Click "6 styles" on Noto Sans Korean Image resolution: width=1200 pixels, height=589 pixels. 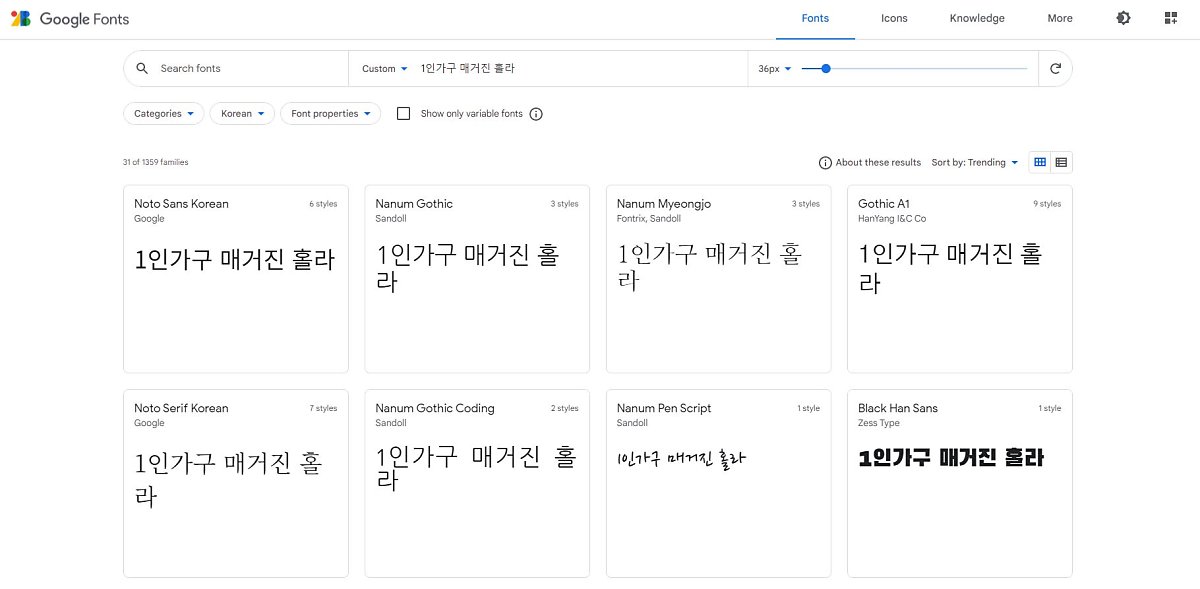point(323,204)
